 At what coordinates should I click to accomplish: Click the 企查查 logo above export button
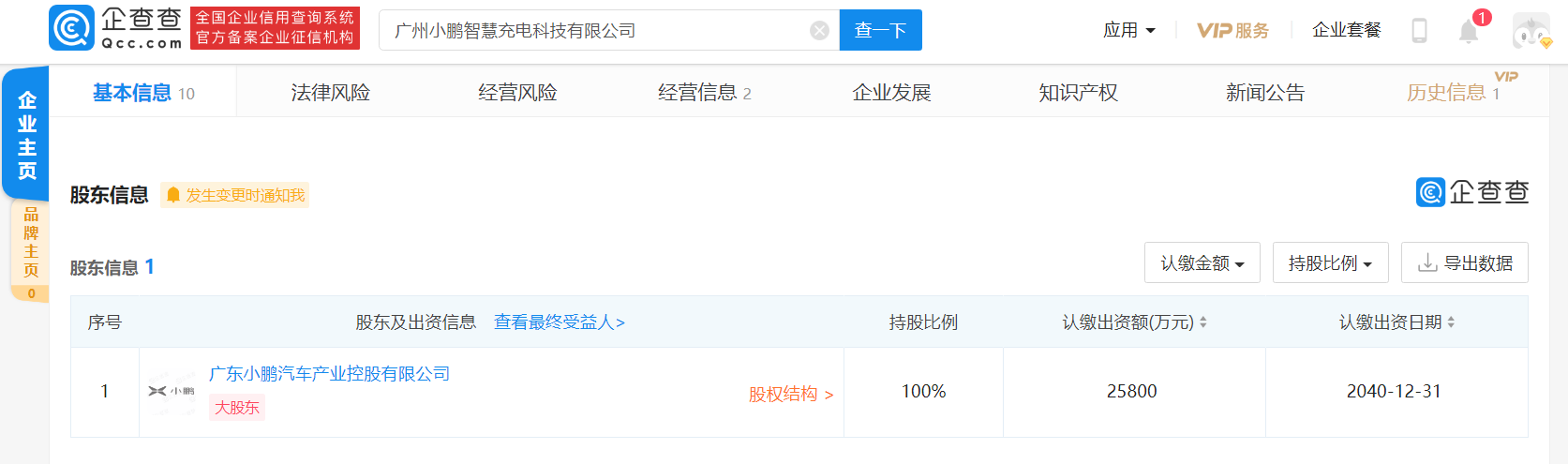(x=1472, y=192)
